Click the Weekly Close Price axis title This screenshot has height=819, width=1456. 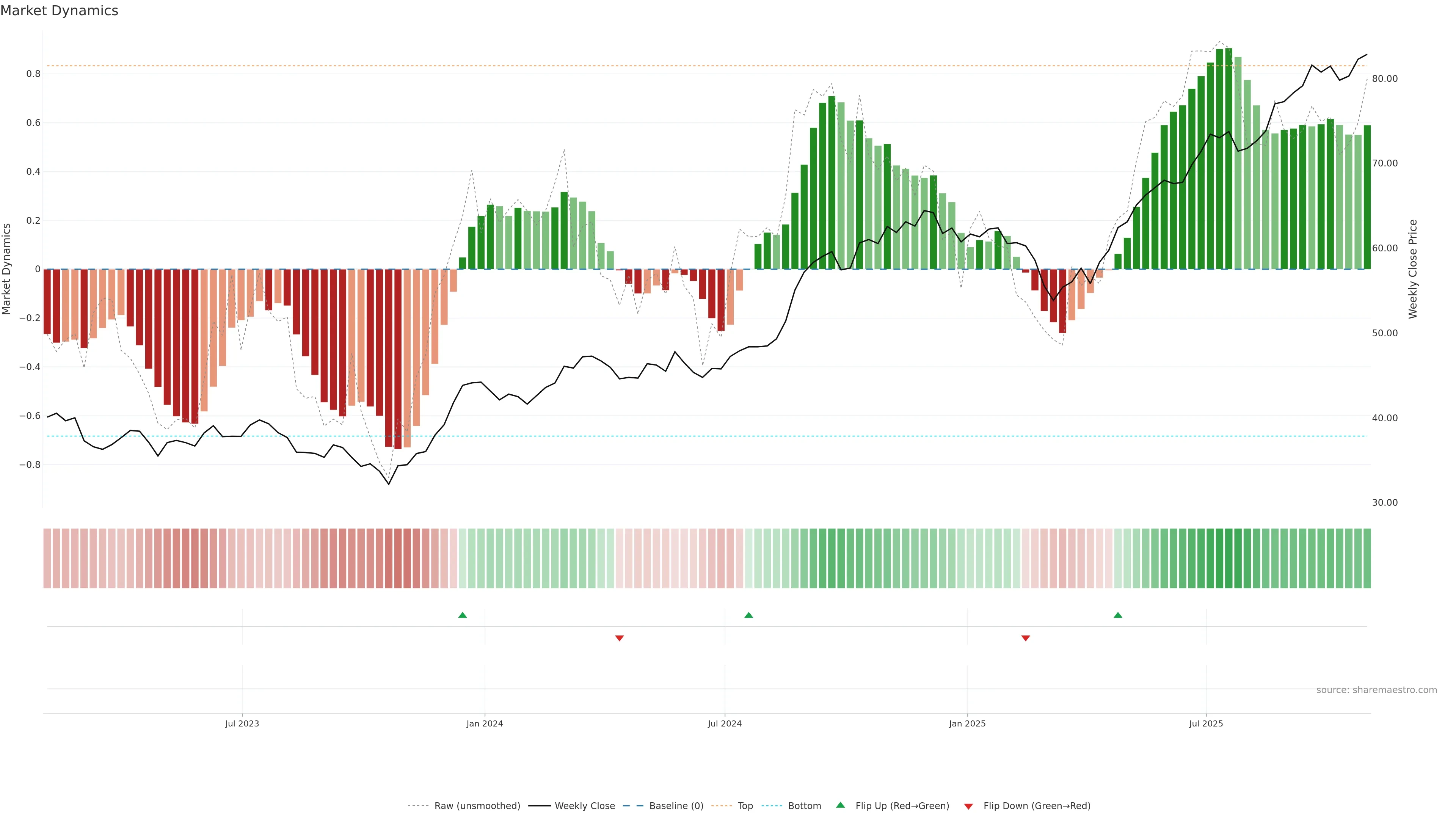click(1412, 269)
